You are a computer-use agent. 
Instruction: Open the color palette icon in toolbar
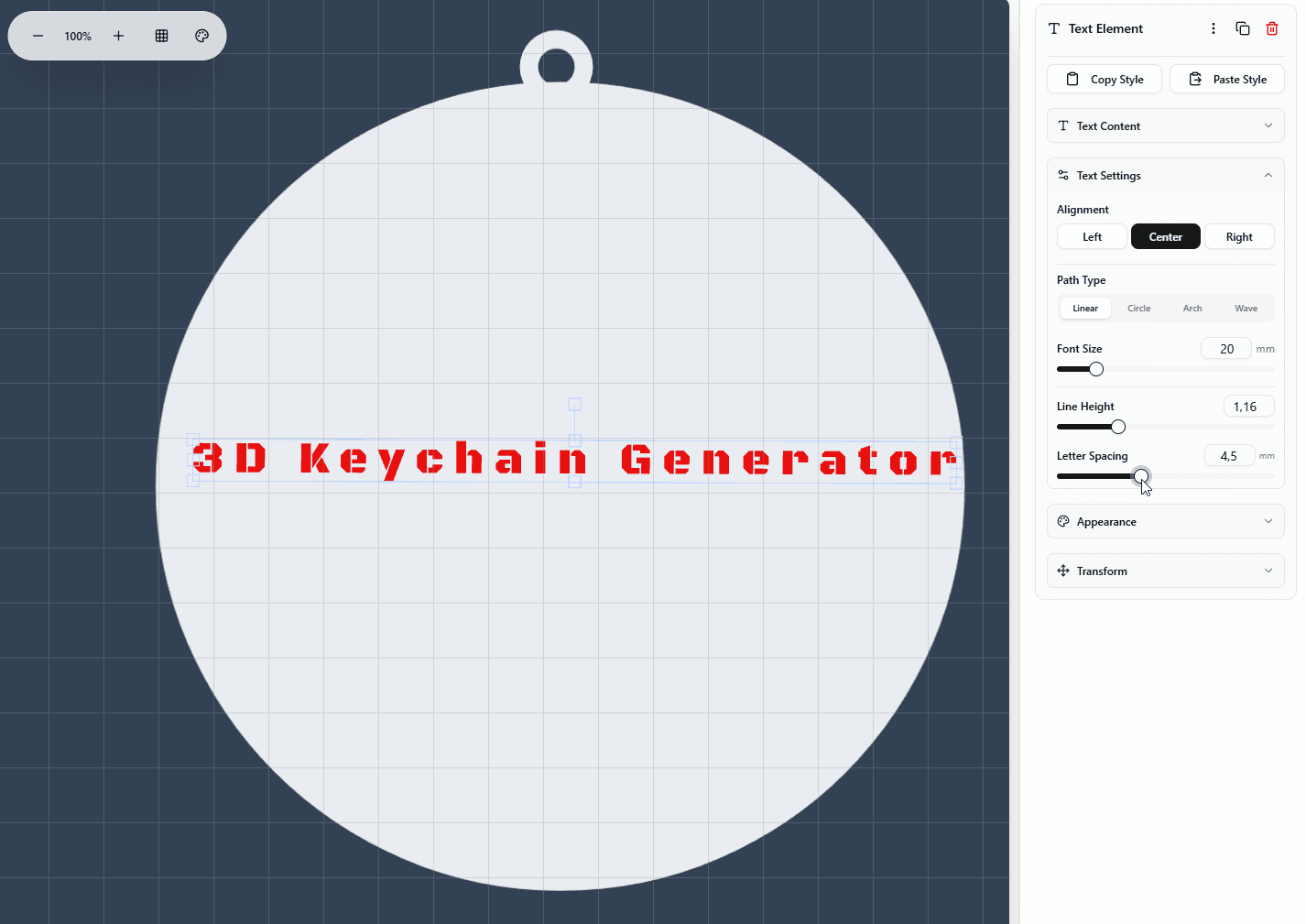tap(201, 36)
